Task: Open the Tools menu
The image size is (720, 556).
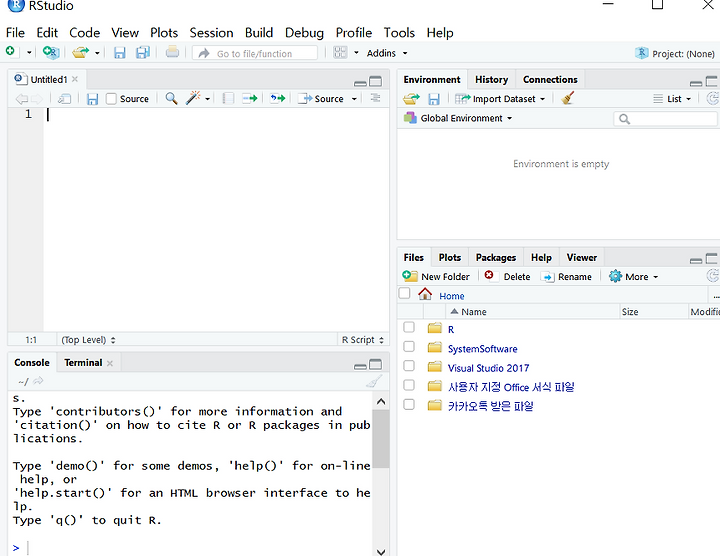Action: tap(399, 33)
